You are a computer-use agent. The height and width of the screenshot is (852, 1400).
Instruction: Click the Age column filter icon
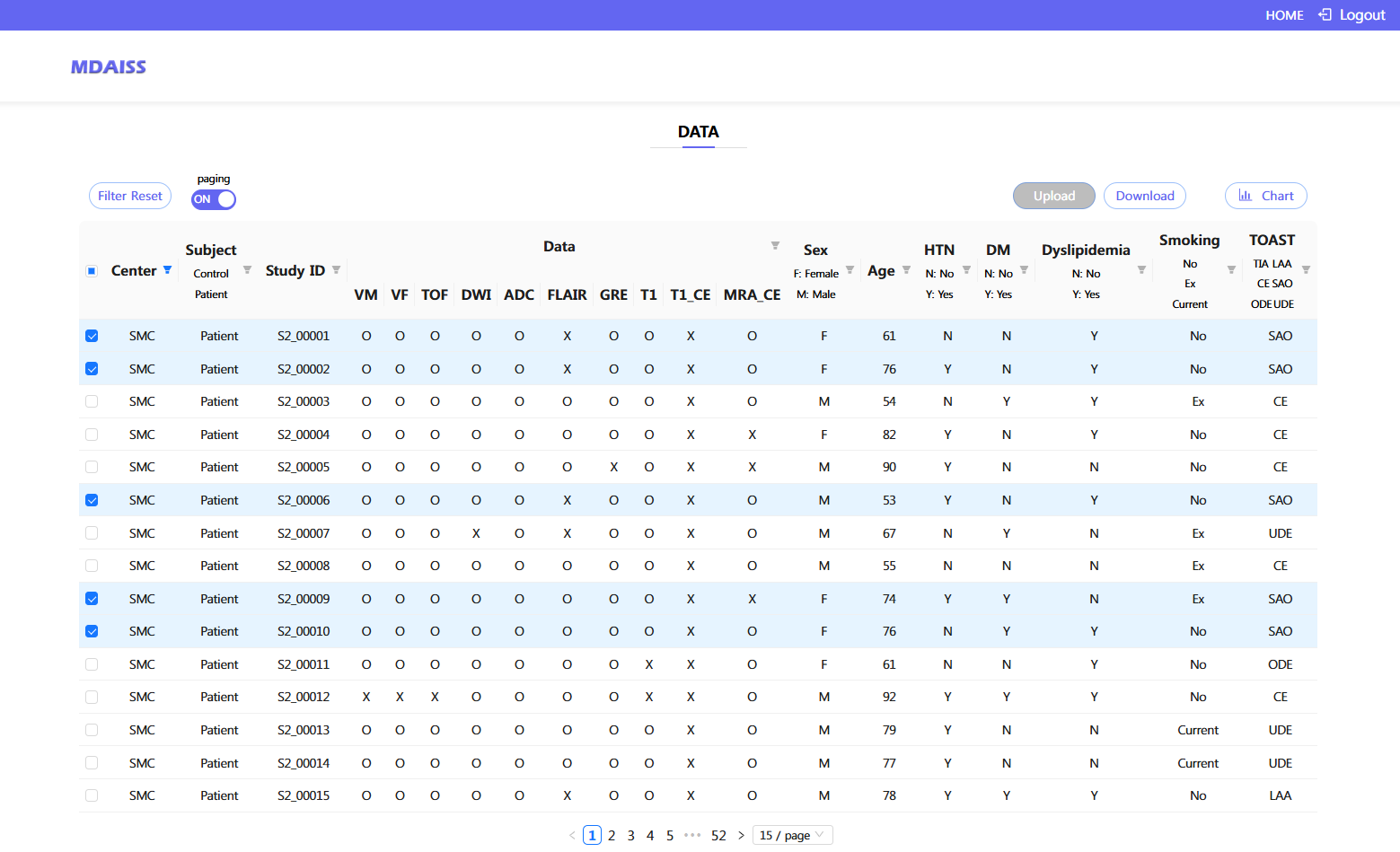[906, 270]
